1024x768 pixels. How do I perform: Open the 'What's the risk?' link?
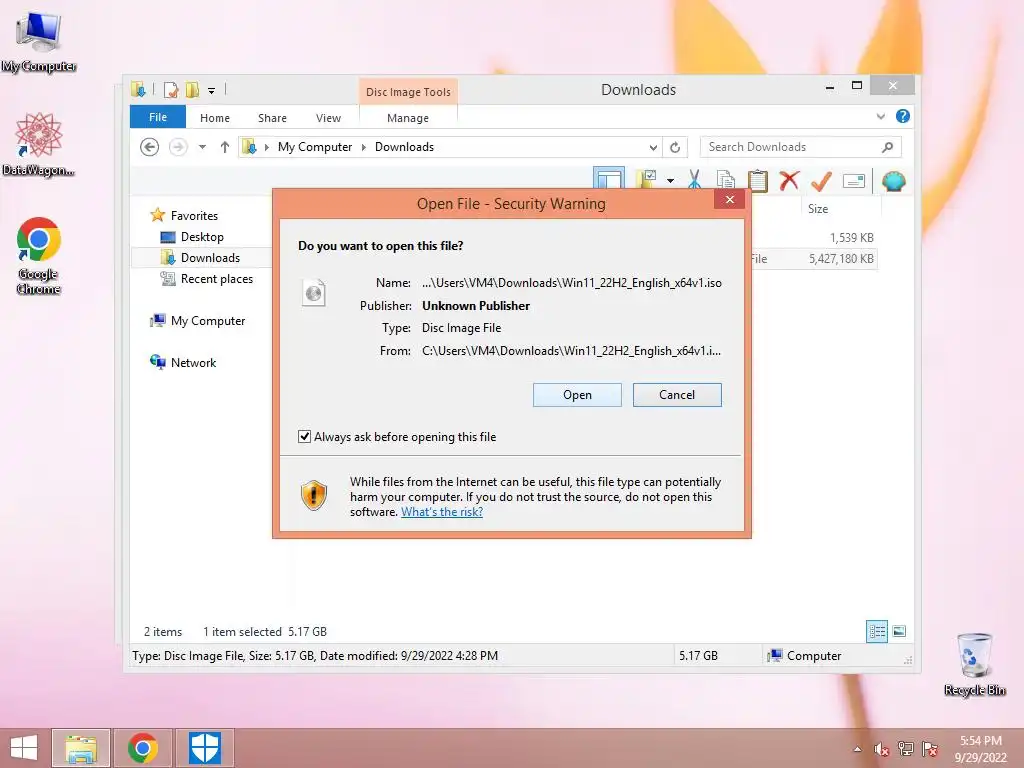441,512
